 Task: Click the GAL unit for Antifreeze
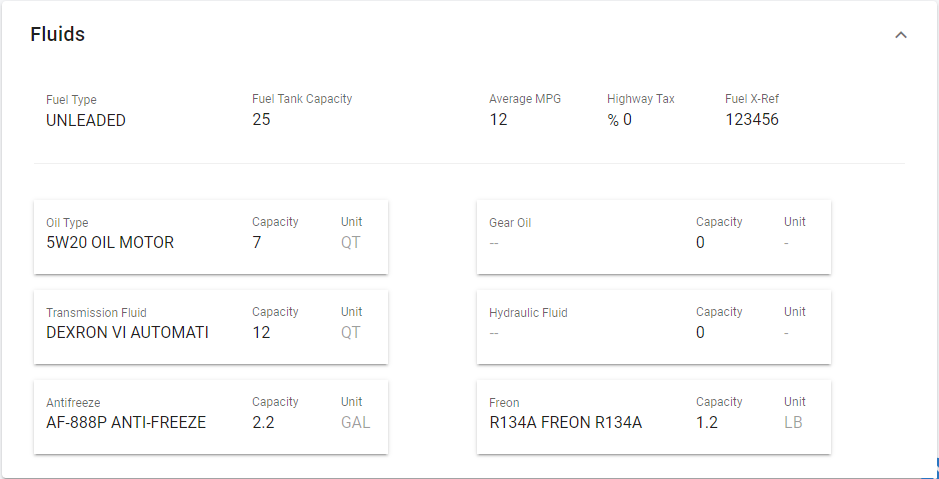pos(355,423)
